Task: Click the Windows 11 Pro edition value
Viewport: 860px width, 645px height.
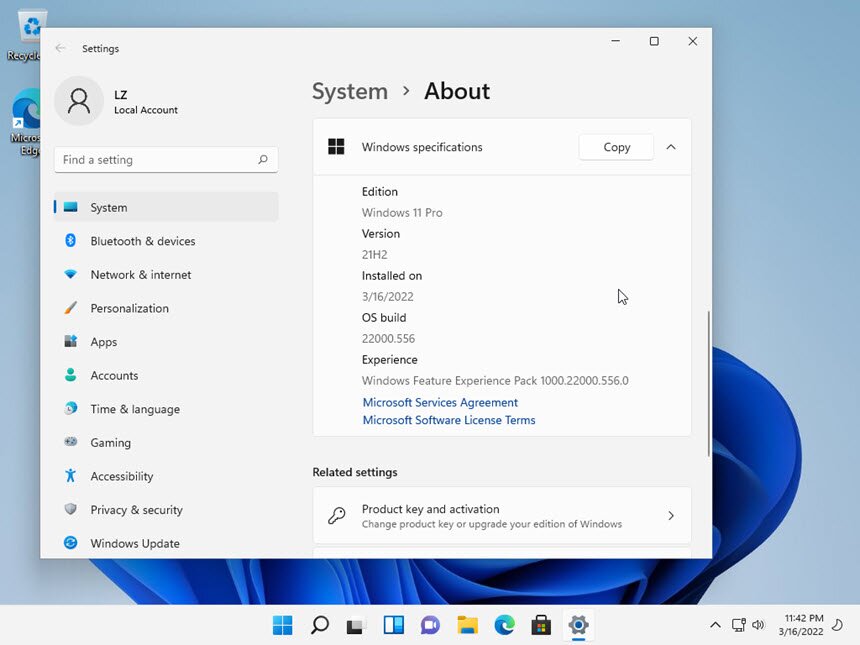Action: (402, 213)
